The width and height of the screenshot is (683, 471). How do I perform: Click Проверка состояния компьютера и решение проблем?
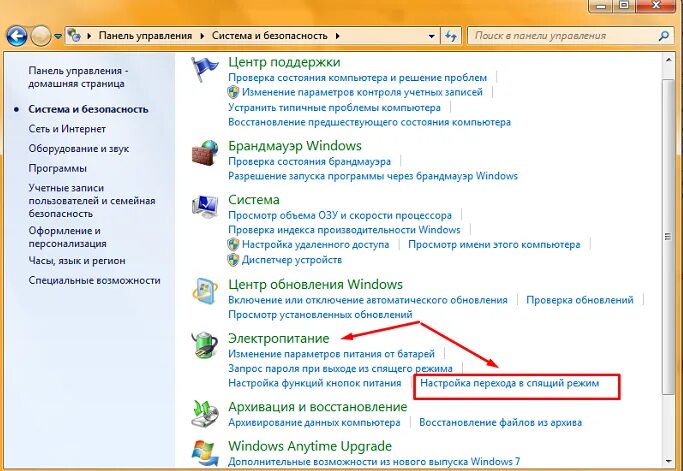pos(358,78)
